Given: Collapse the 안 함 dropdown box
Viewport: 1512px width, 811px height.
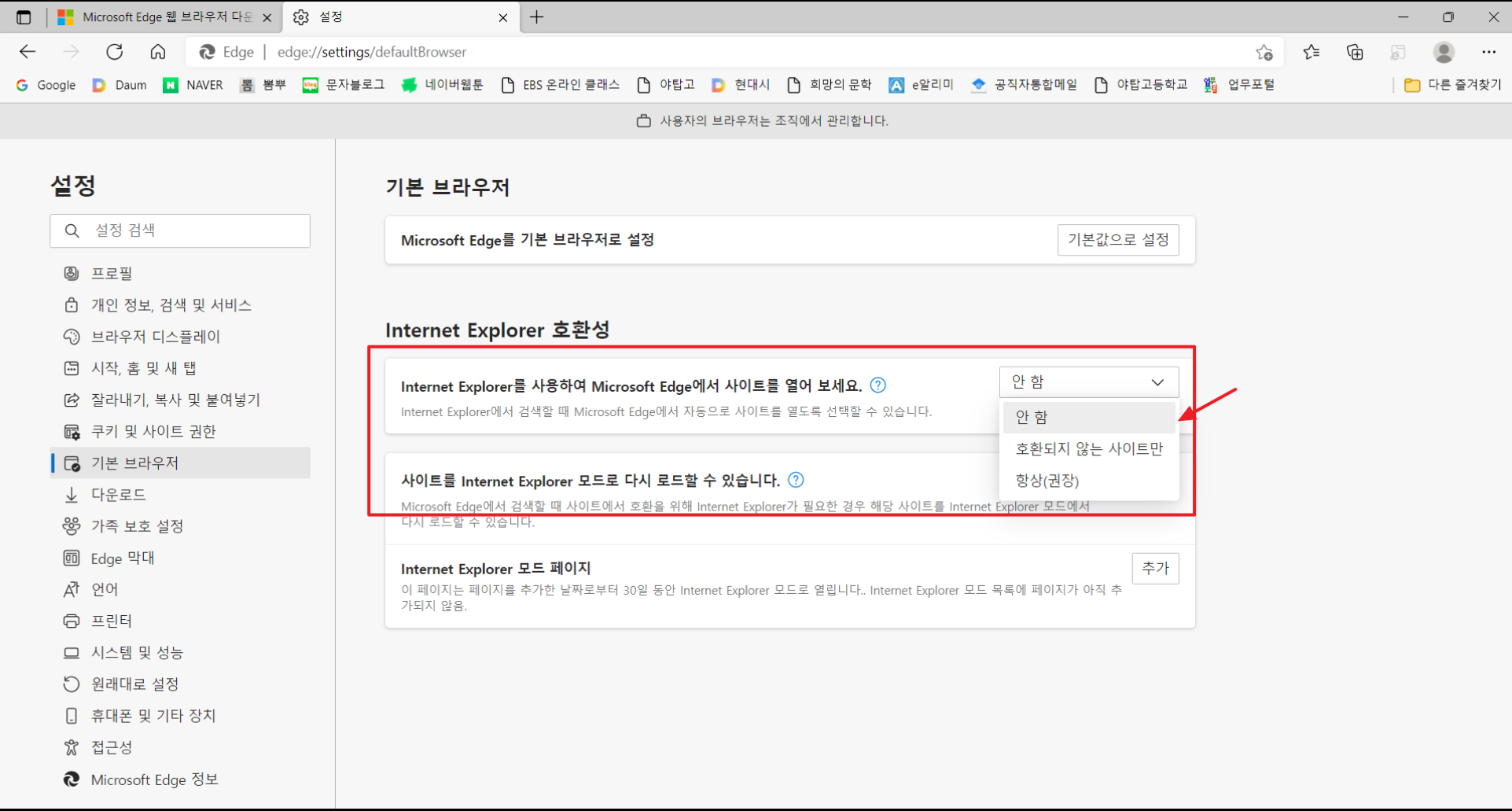Looking at the screenshot, I should [x=1089, y=382].
